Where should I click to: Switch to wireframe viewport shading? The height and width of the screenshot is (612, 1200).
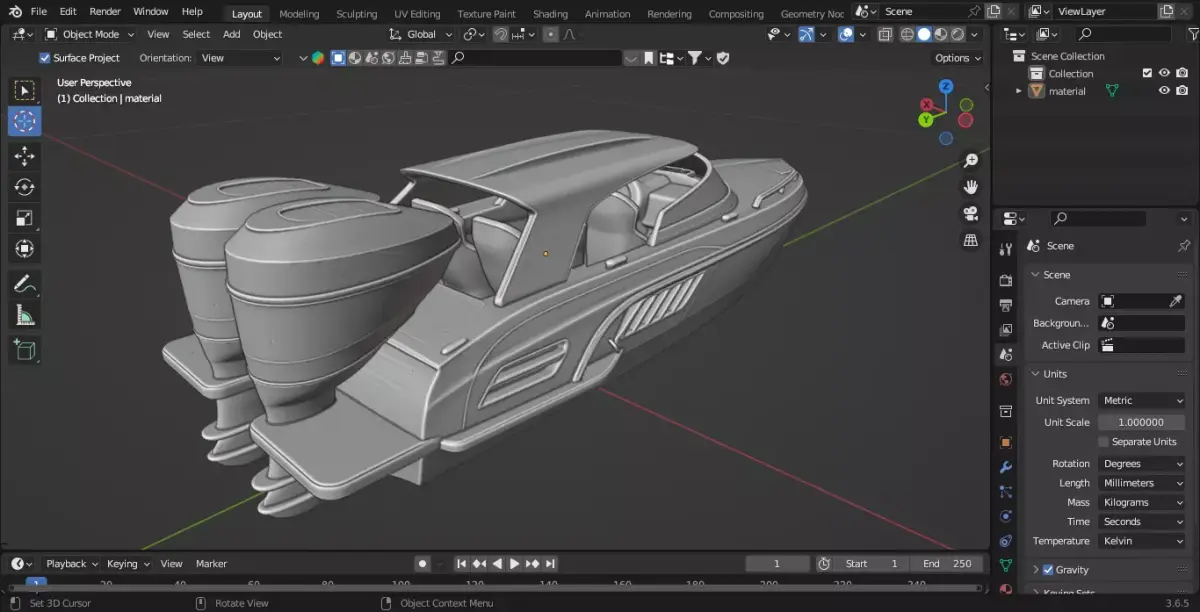tap(907, 34)
